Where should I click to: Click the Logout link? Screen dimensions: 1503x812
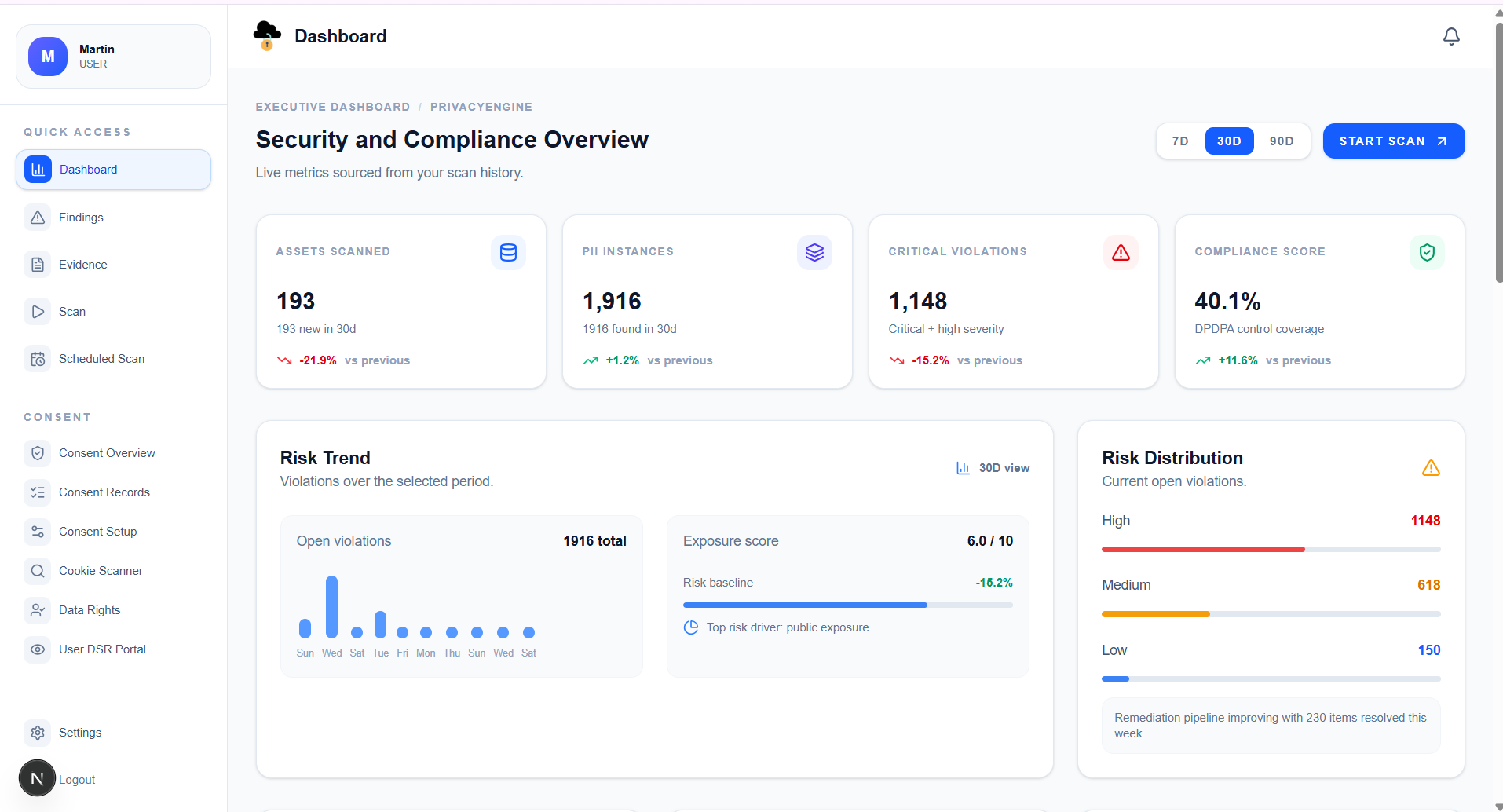[x=77, y=780]
